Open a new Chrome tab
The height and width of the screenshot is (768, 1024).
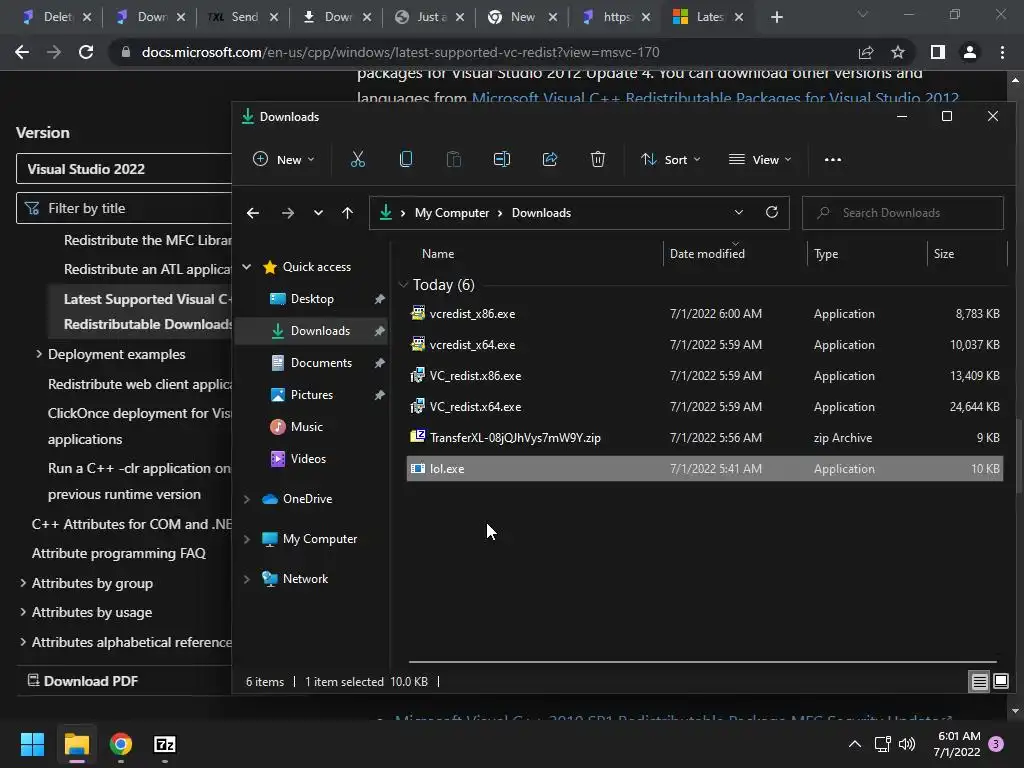(x=776, y=17)
